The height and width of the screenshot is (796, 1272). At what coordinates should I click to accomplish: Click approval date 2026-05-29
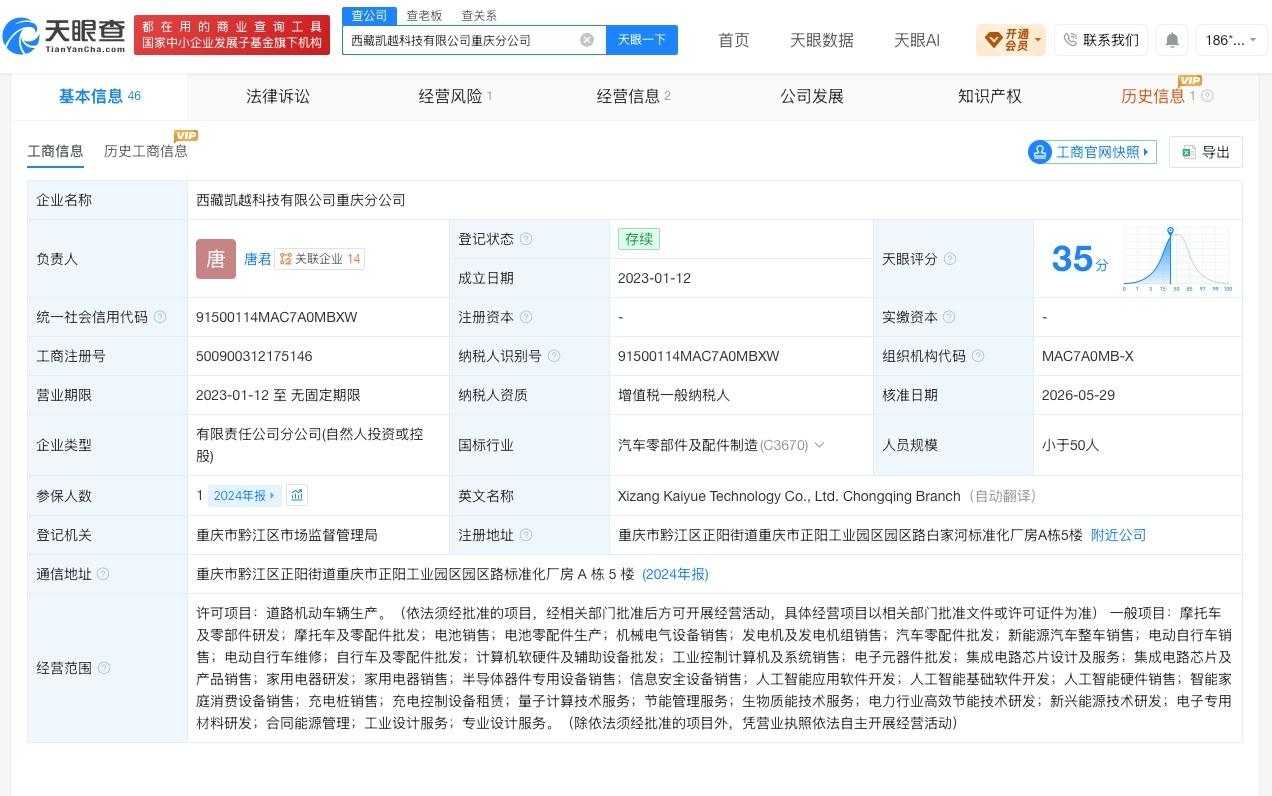1078,395
